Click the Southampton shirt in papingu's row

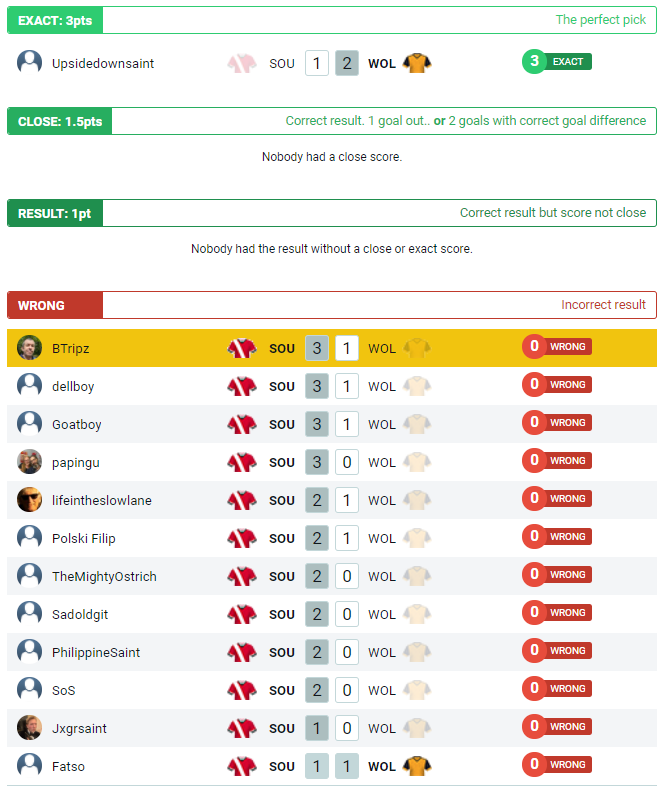point(242,462)
